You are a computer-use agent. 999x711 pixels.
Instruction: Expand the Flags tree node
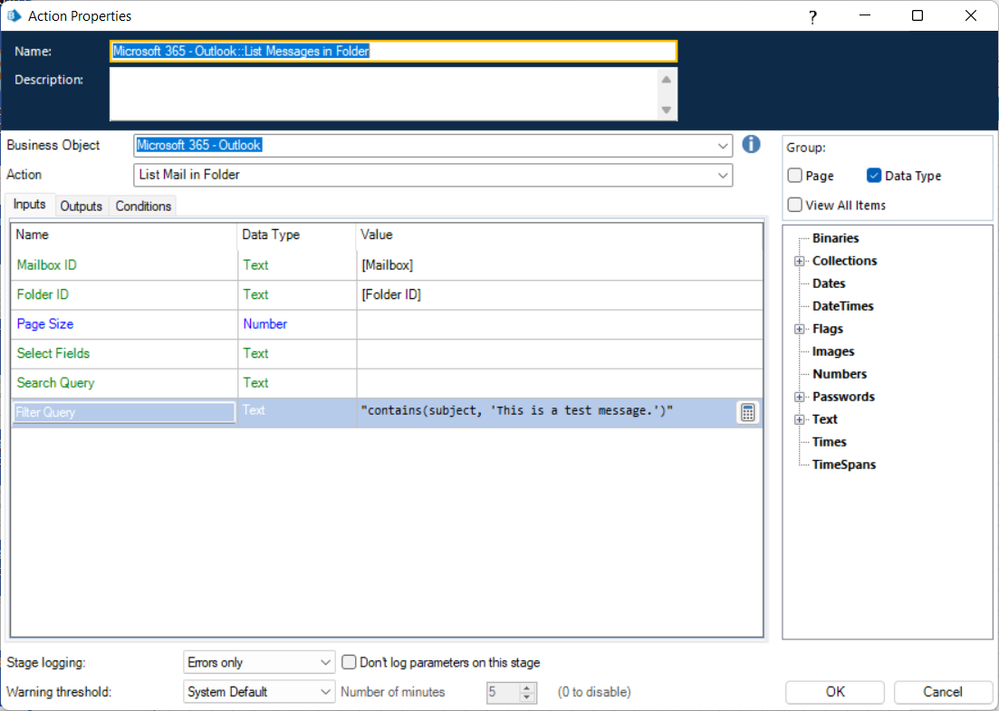[799, 329]
